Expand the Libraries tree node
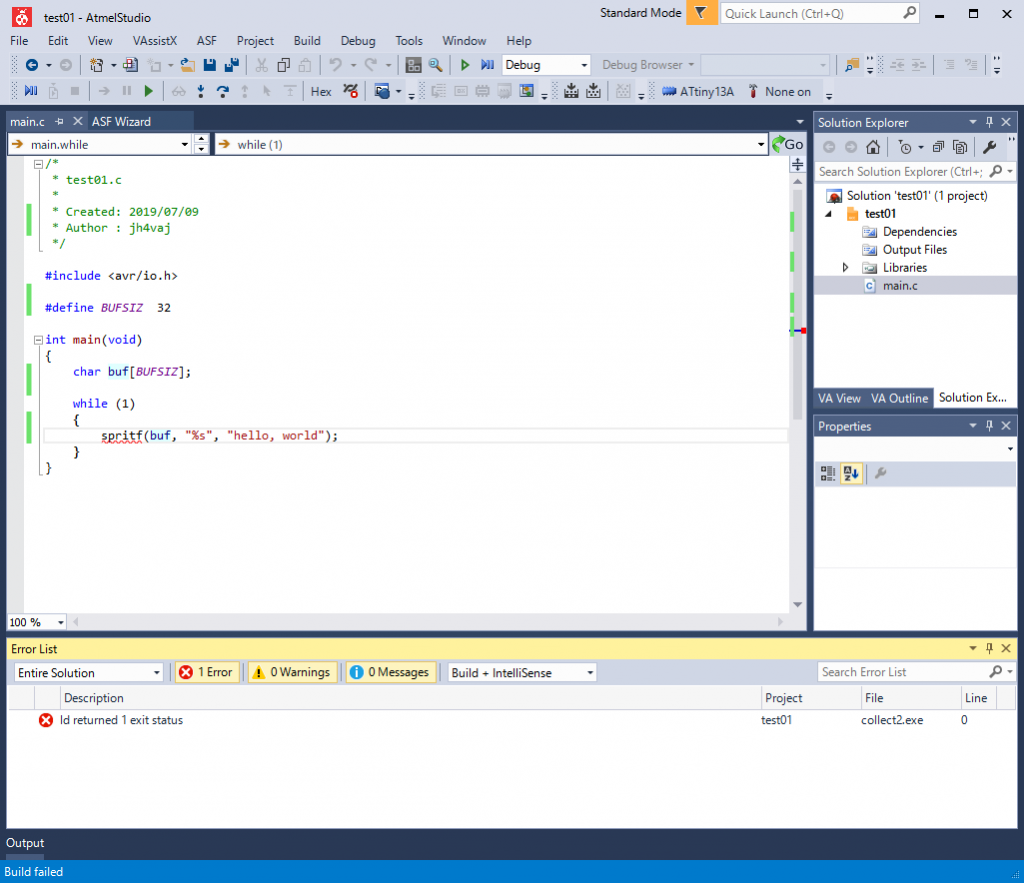Viewport: 1024px width, 883px height. (845, 268)
